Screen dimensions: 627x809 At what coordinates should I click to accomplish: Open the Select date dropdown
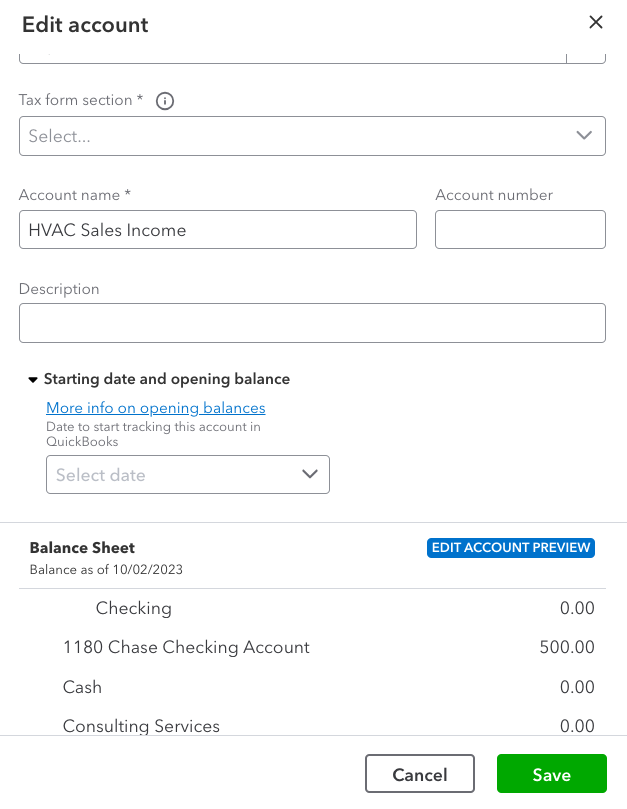pyautogui.click(x=188, y=475)
